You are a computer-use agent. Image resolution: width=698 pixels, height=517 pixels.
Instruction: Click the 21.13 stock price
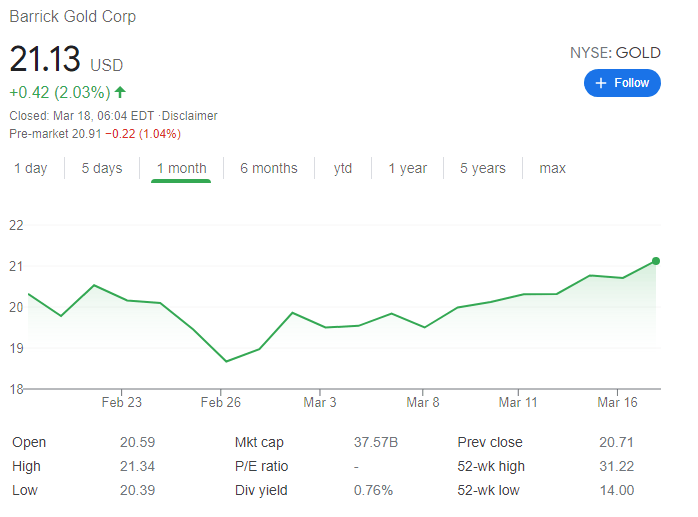(45, 59)
